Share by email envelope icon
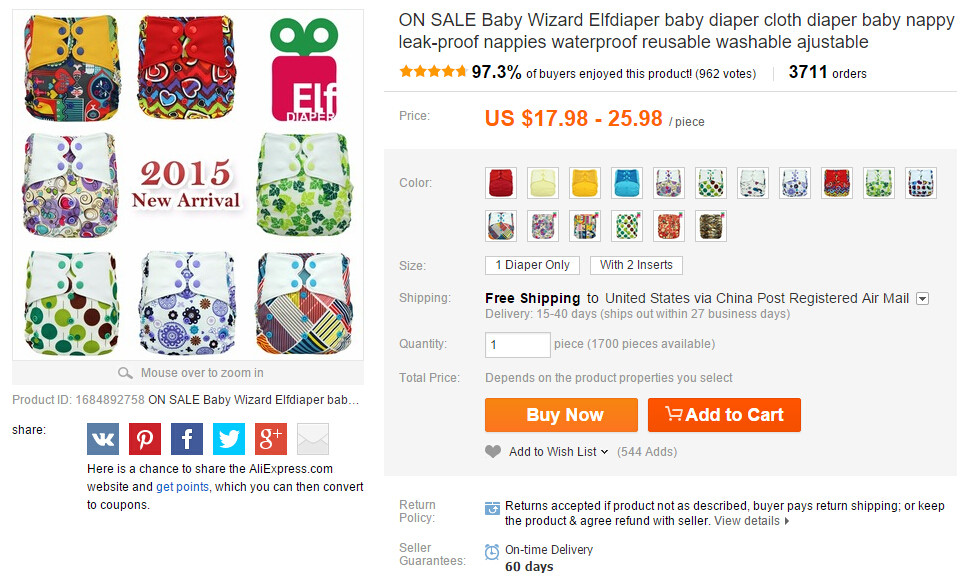 (312, 439)
